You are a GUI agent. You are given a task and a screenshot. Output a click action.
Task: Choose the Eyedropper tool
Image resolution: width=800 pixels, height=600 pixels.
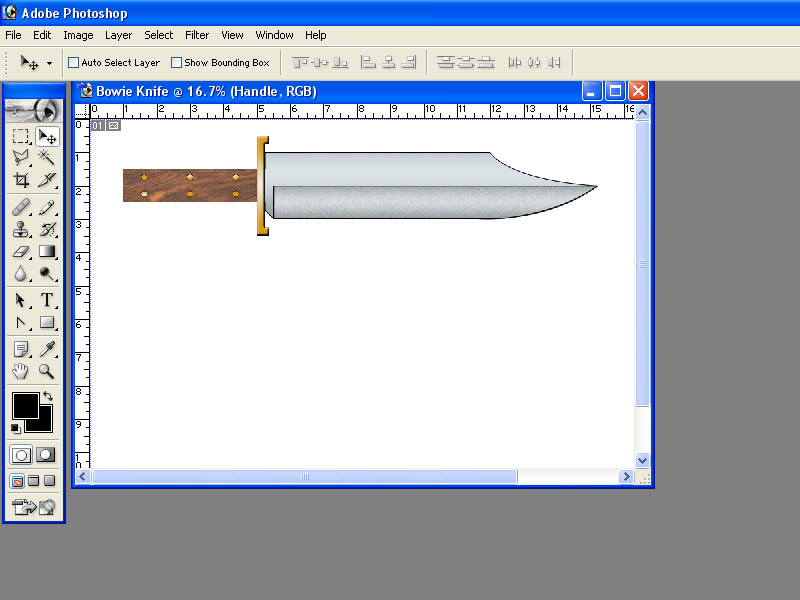[47, 349]
